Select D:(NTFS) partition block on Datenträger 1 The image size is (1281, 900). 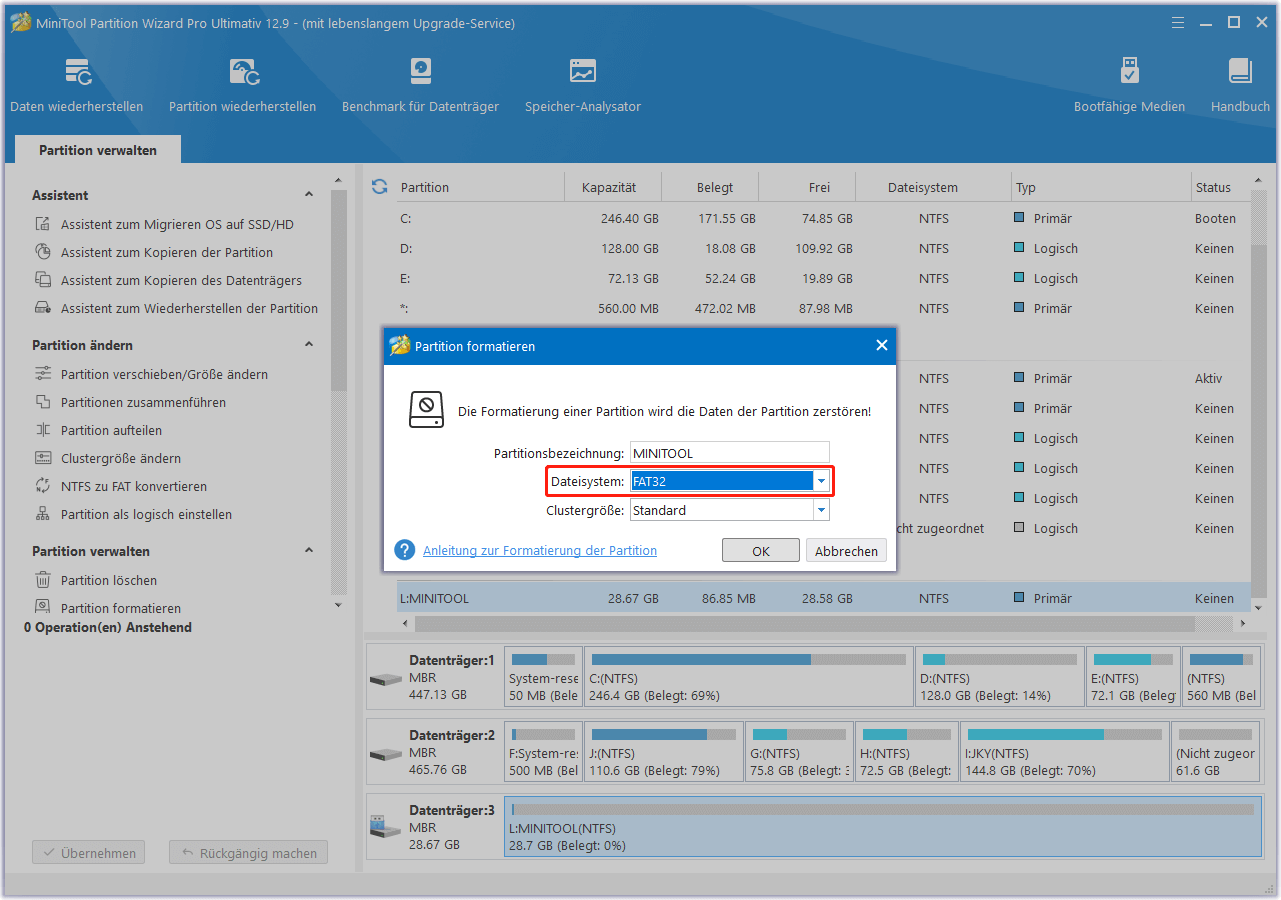tap(1000, 678)
